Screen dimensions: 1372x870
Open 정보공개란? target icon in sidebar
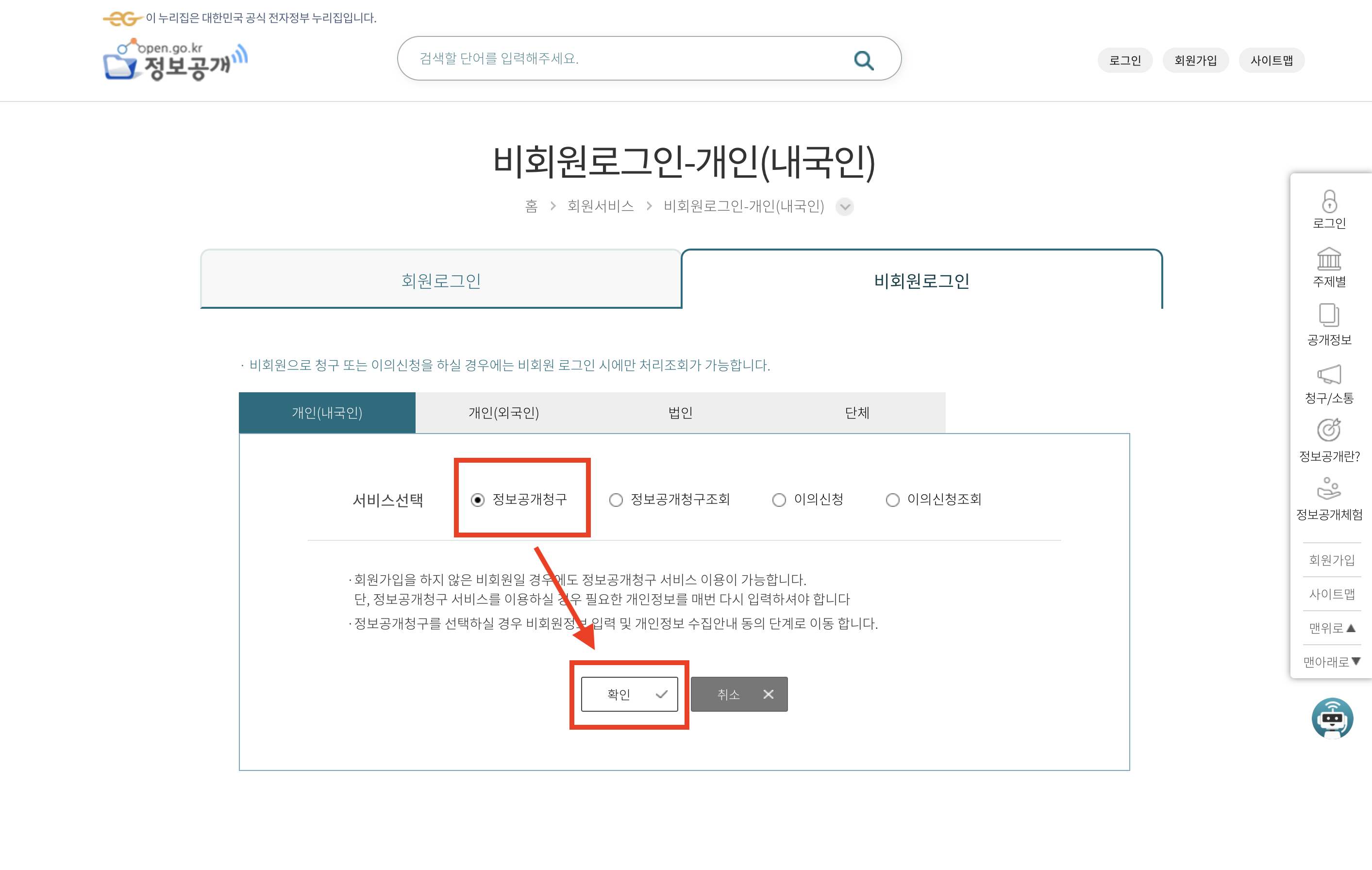tap(1329, 431)
